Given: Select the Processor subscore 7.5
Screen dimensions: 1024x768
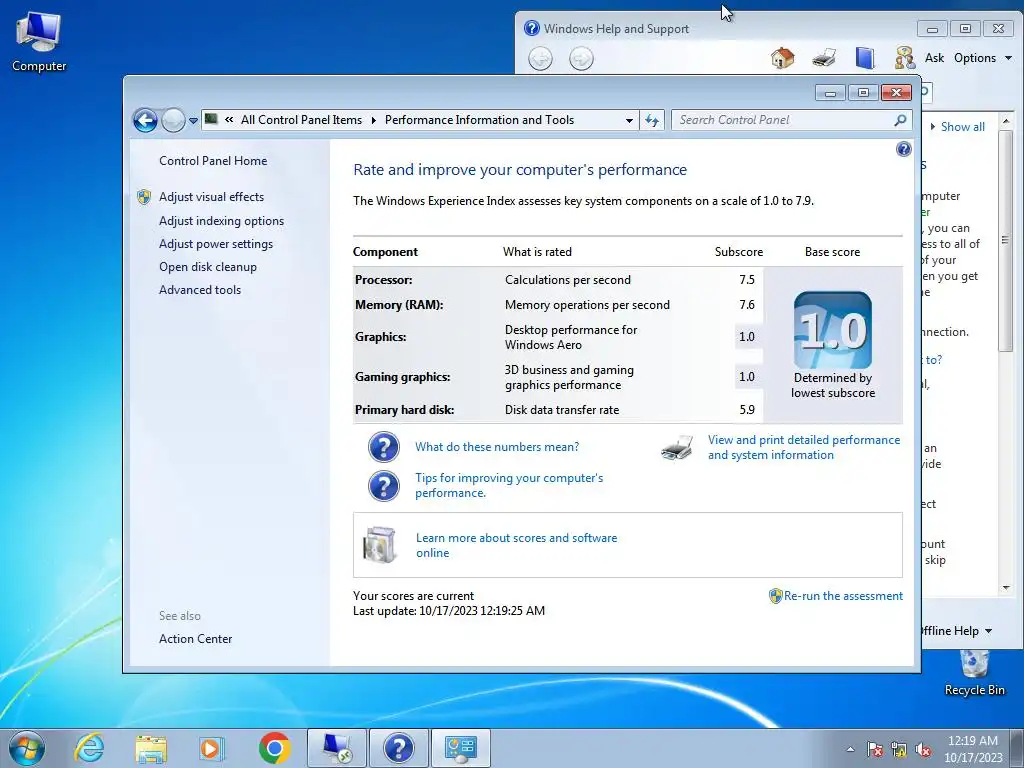Looking at the screenshot, I should click(x=747, y=280).
